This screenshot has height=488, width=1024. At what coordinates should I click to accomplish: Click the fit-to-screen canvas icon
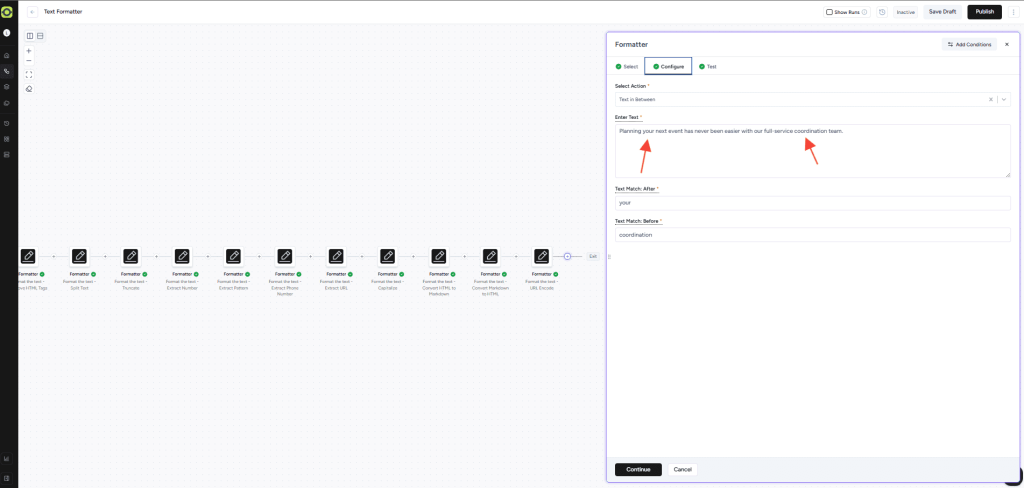[x=29, y=74]
